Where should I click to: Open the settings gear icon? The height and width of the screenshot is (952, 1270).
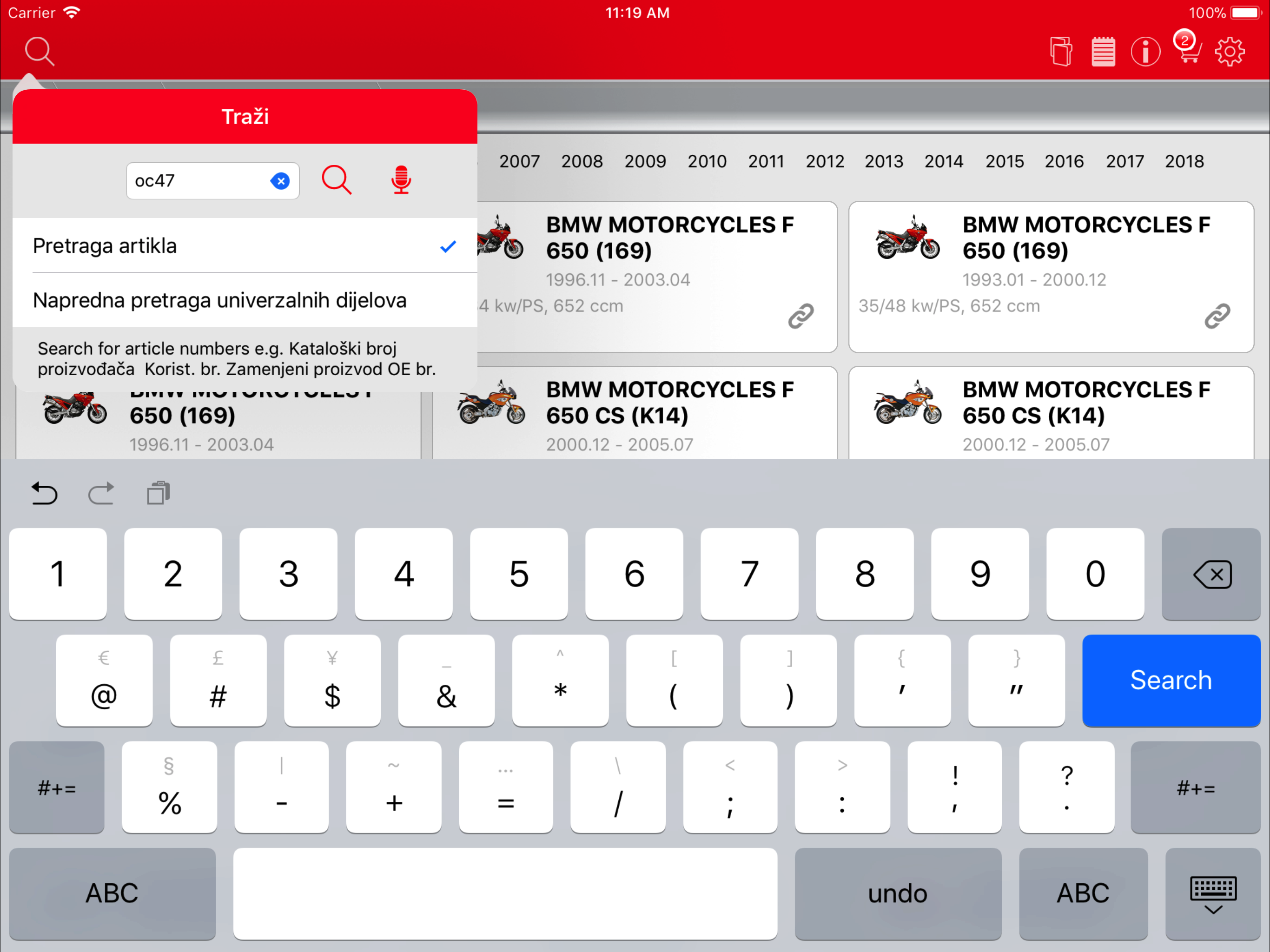1229,52
